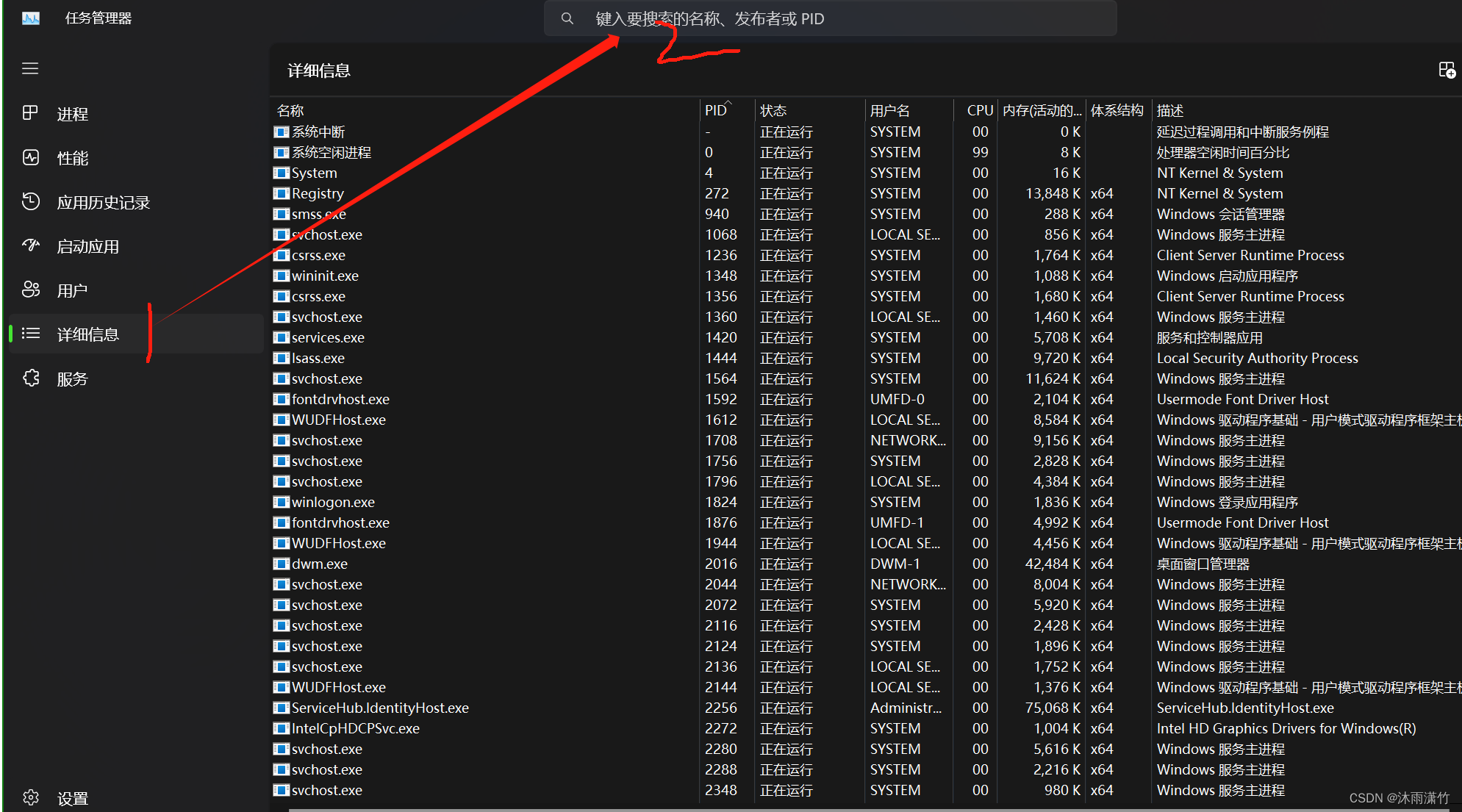Screen dimensions: 1462x812
Task: Open the 性能 tab
Action: pos(136,158)
